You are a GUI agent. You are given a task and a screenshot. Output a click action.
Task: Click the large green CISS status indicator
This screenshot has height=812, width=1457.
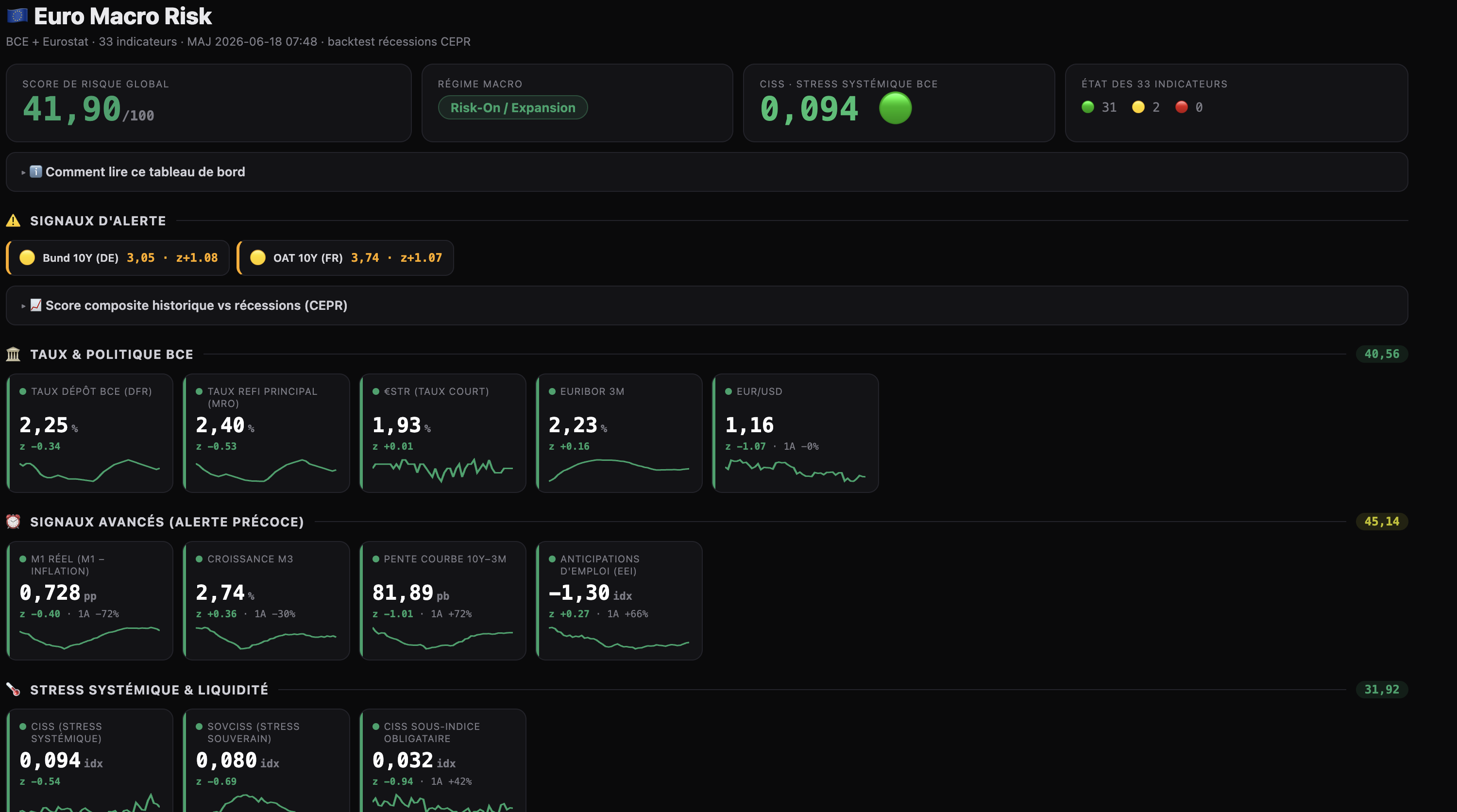pos(896,108)
